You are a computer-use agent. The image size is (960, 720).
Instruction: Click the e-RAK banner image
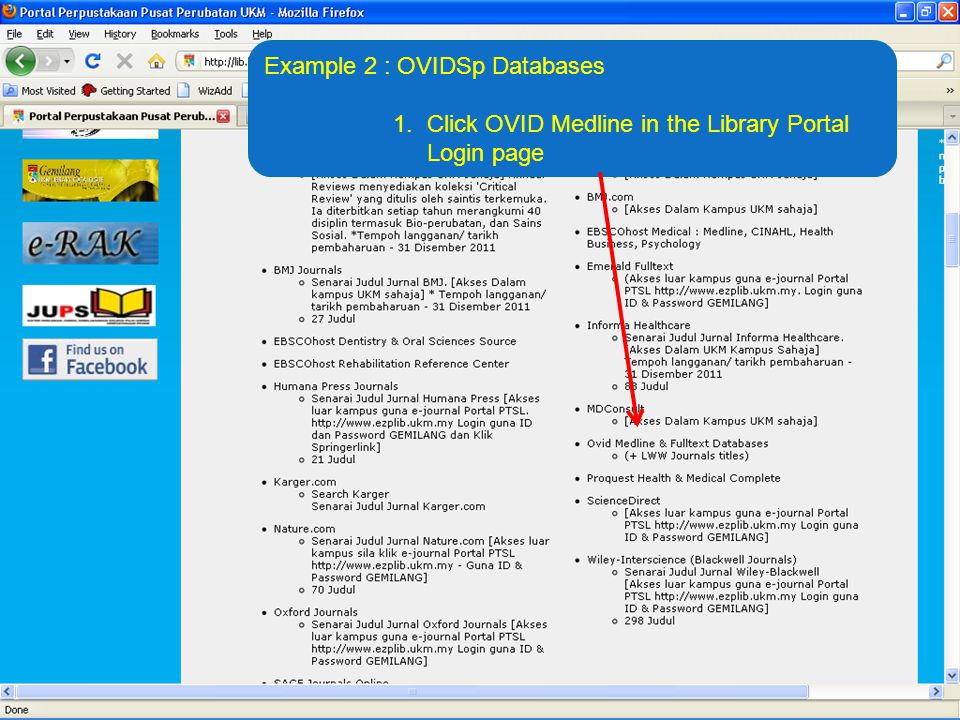click(91, 243)
